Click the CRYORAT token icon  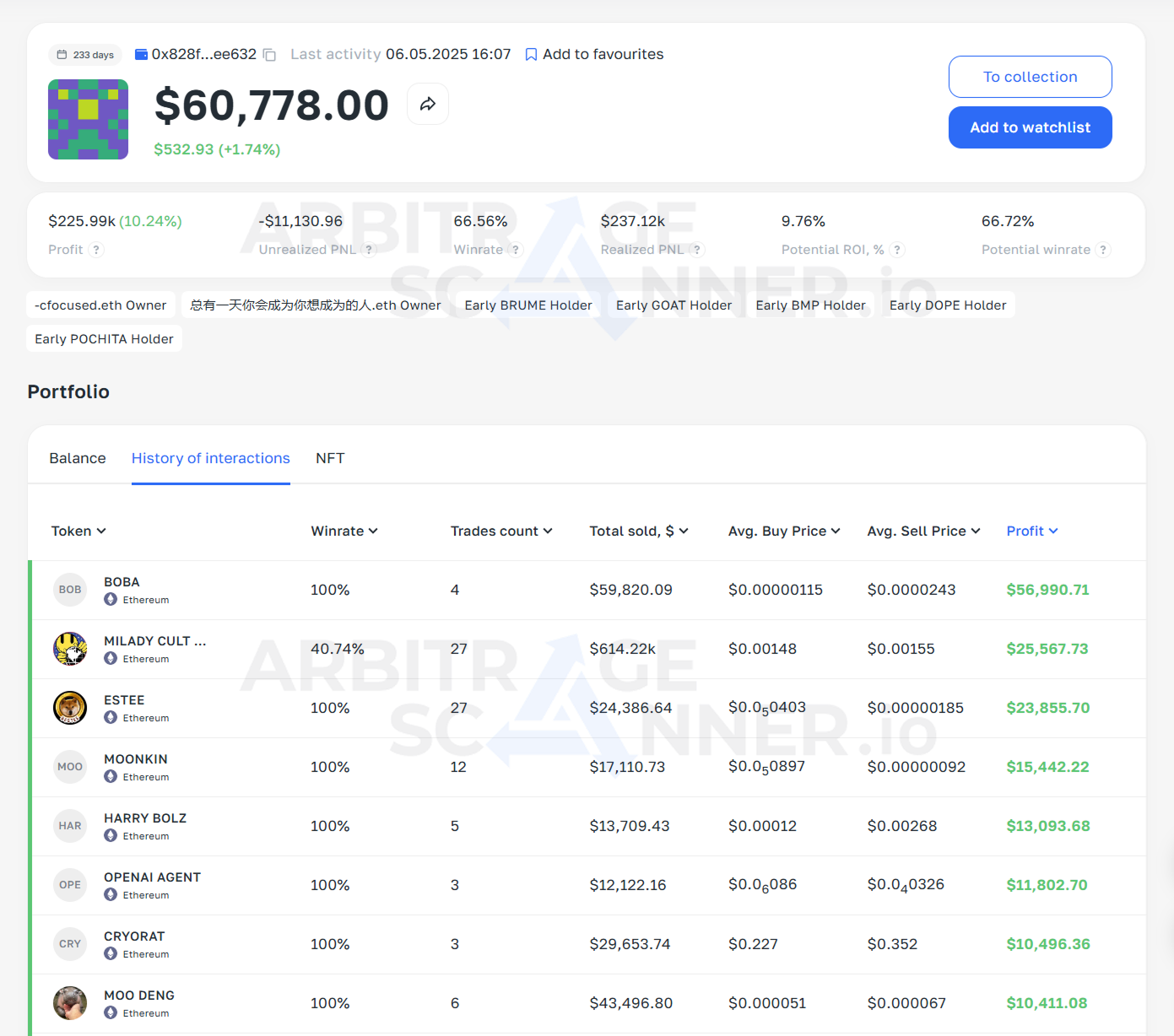coord(70,944)
